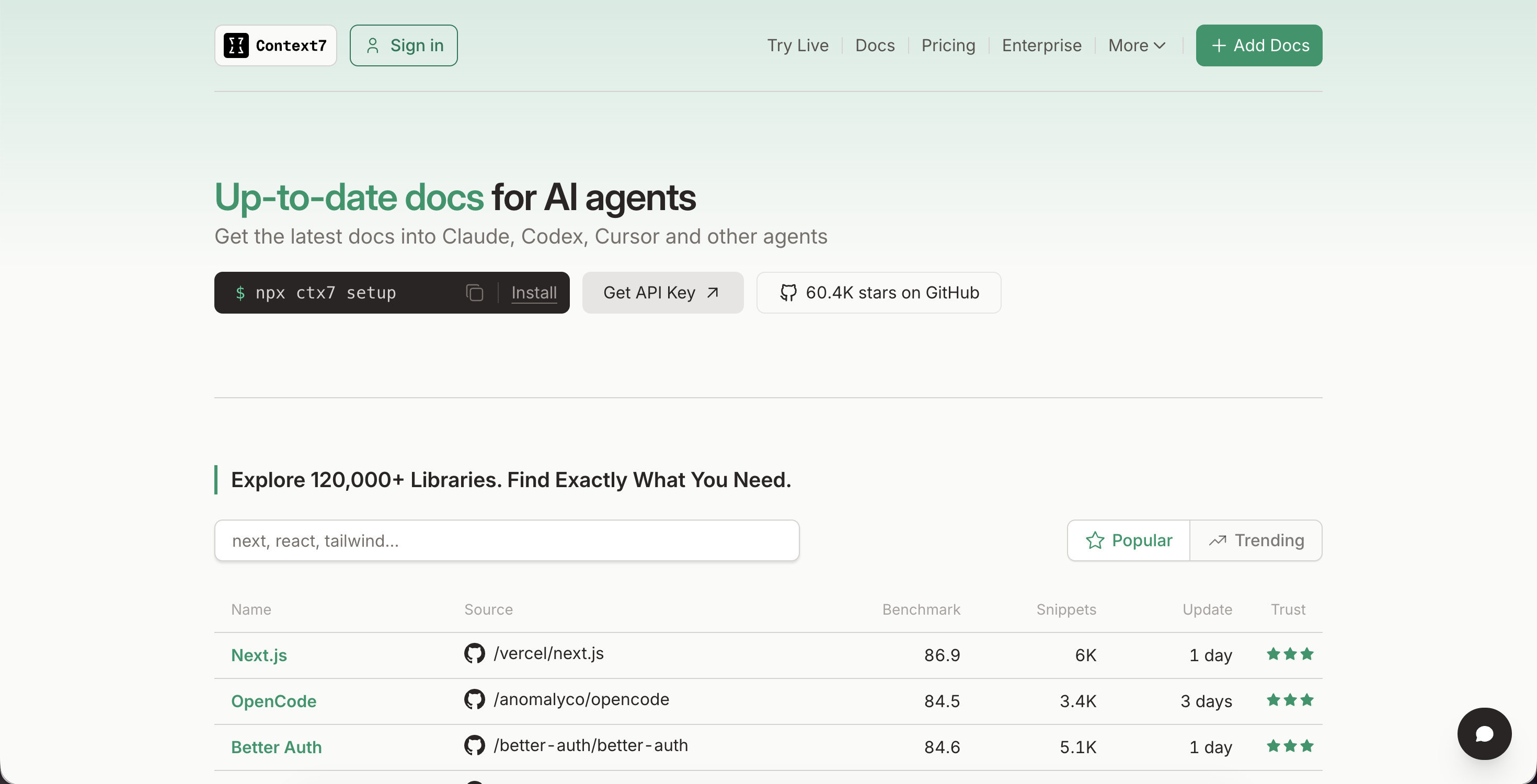The image size is (1537, 784).
Task: Click the arrow icon on Get API Key
Action: tap(713, 292)
